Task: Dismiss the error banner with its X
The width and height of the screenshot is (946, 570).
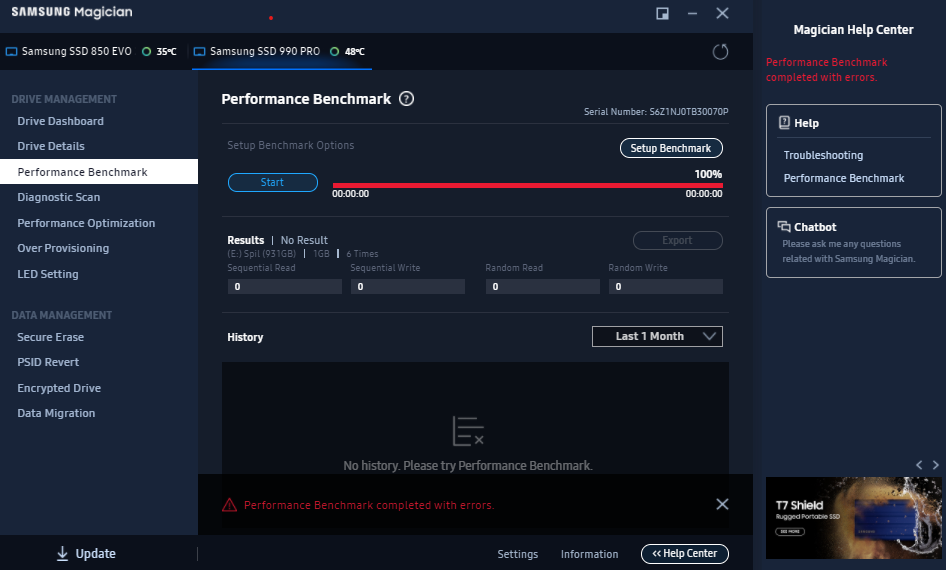Action: point(722,504)
